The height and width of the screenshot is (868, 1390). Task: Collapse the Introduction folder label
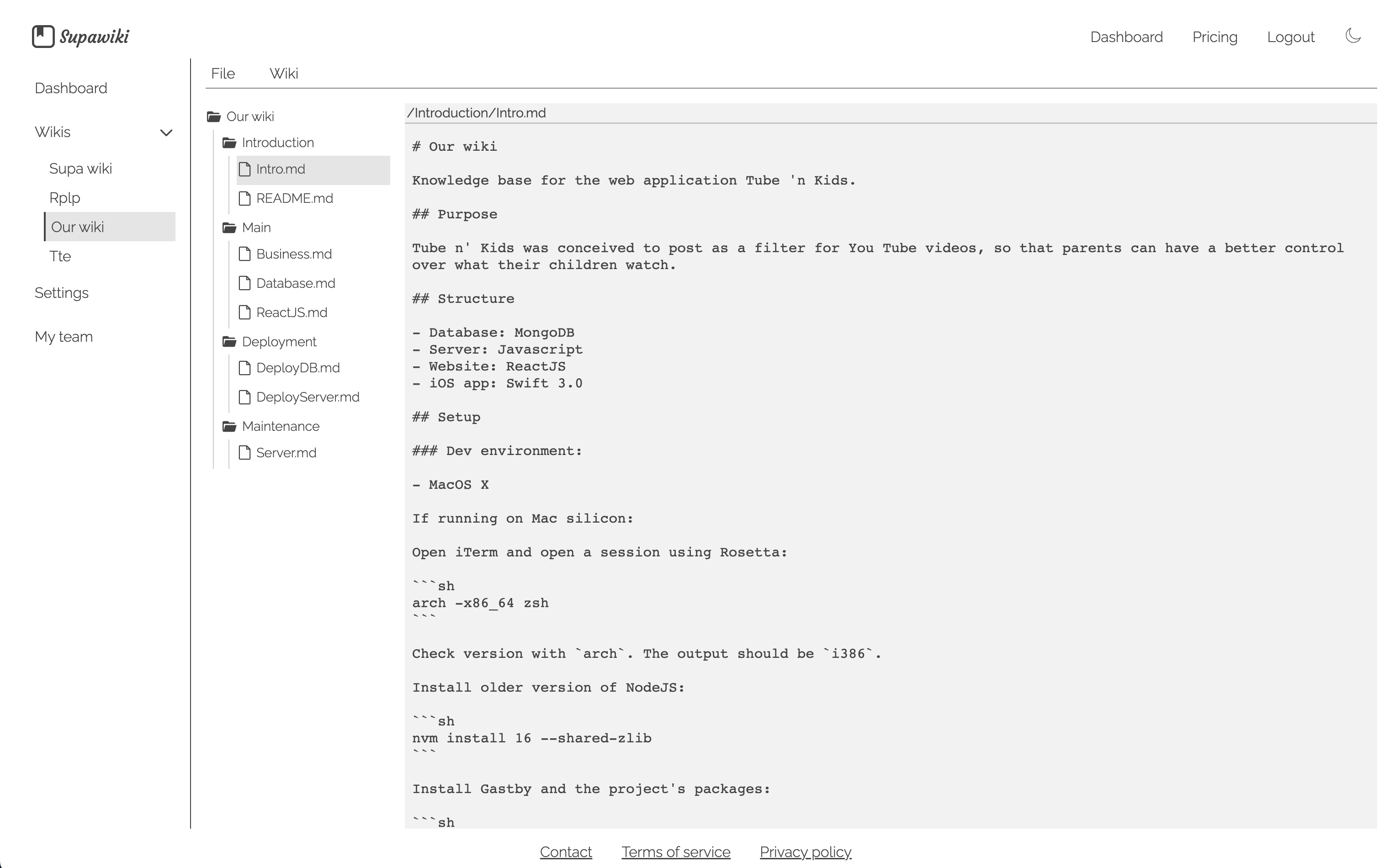pos(278,143)
